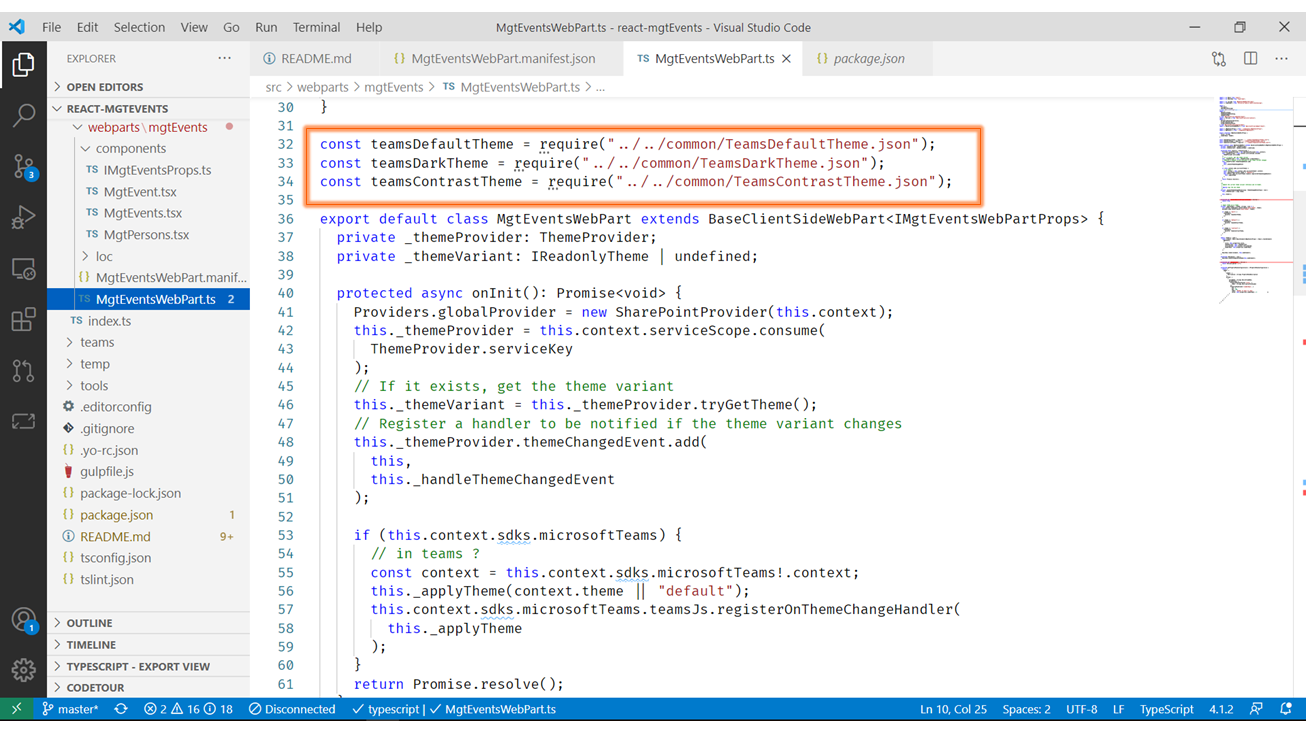Screen dimensions: 1306x734
Task: Open the Terminal menu
Action: tap(316, 27)
